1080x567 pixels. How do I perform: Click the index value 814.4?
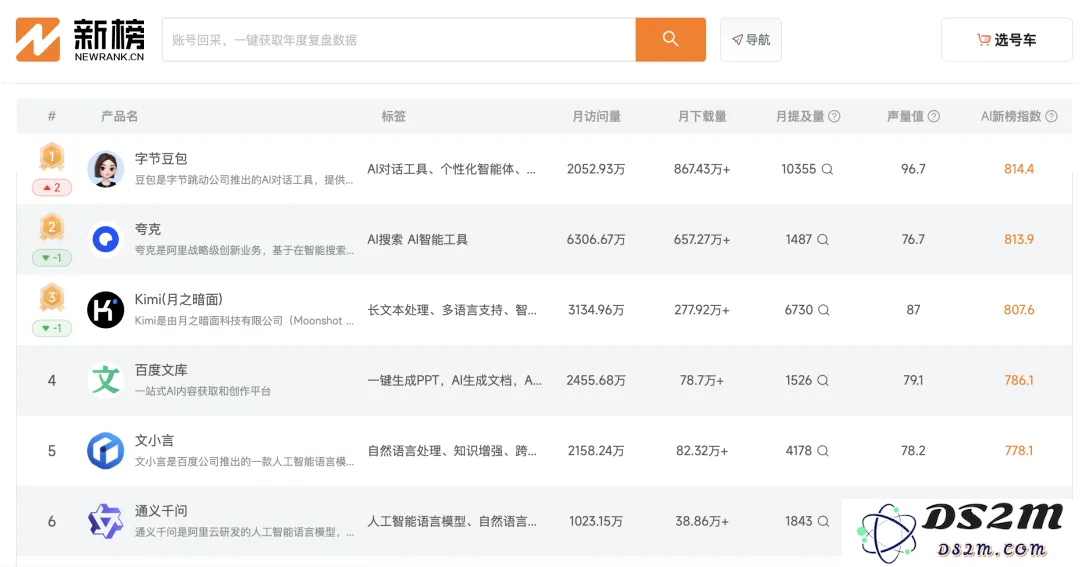tap(1019, 169)
